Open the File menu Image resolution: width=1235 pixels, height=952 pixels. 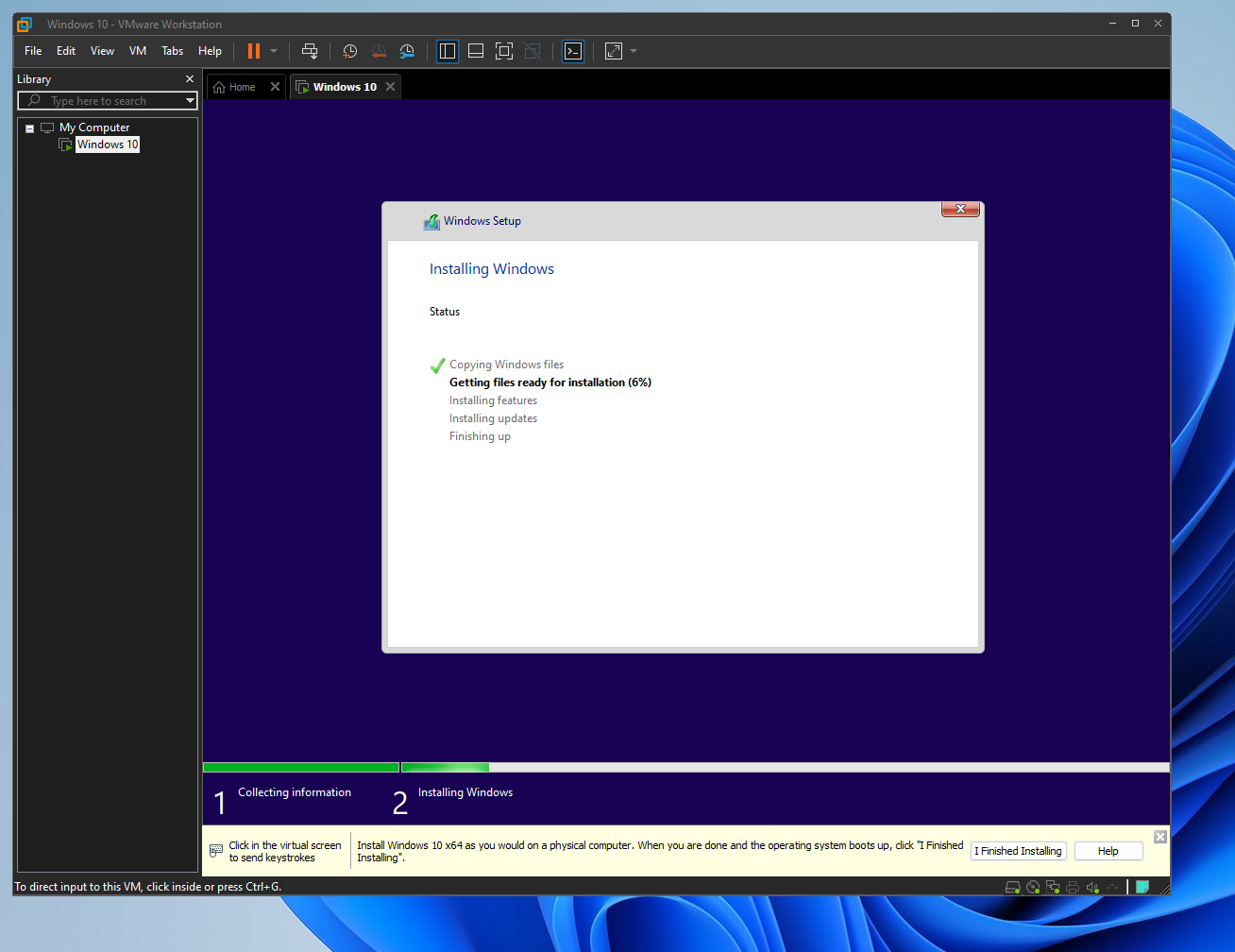33,51
